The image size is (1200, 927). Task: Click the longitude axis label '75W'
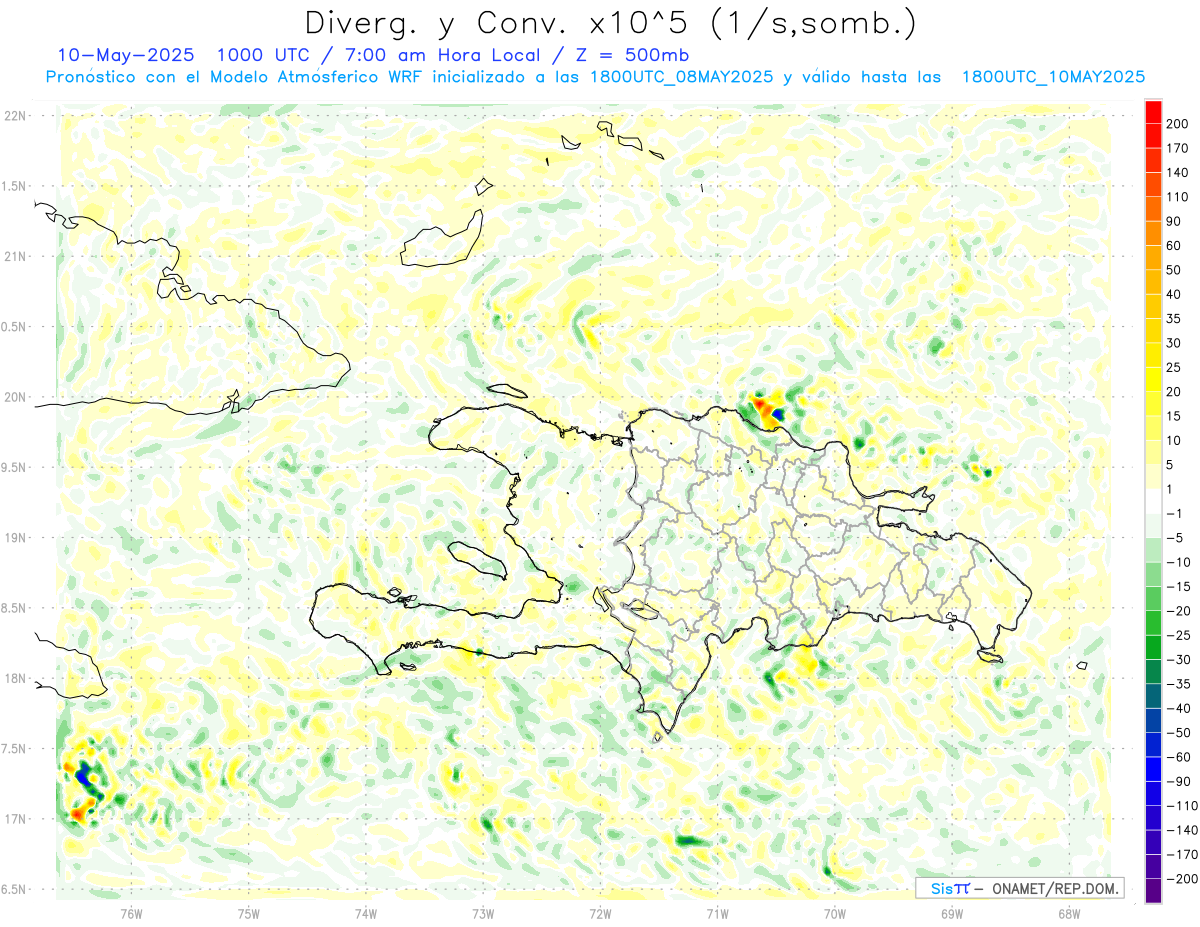248,914
